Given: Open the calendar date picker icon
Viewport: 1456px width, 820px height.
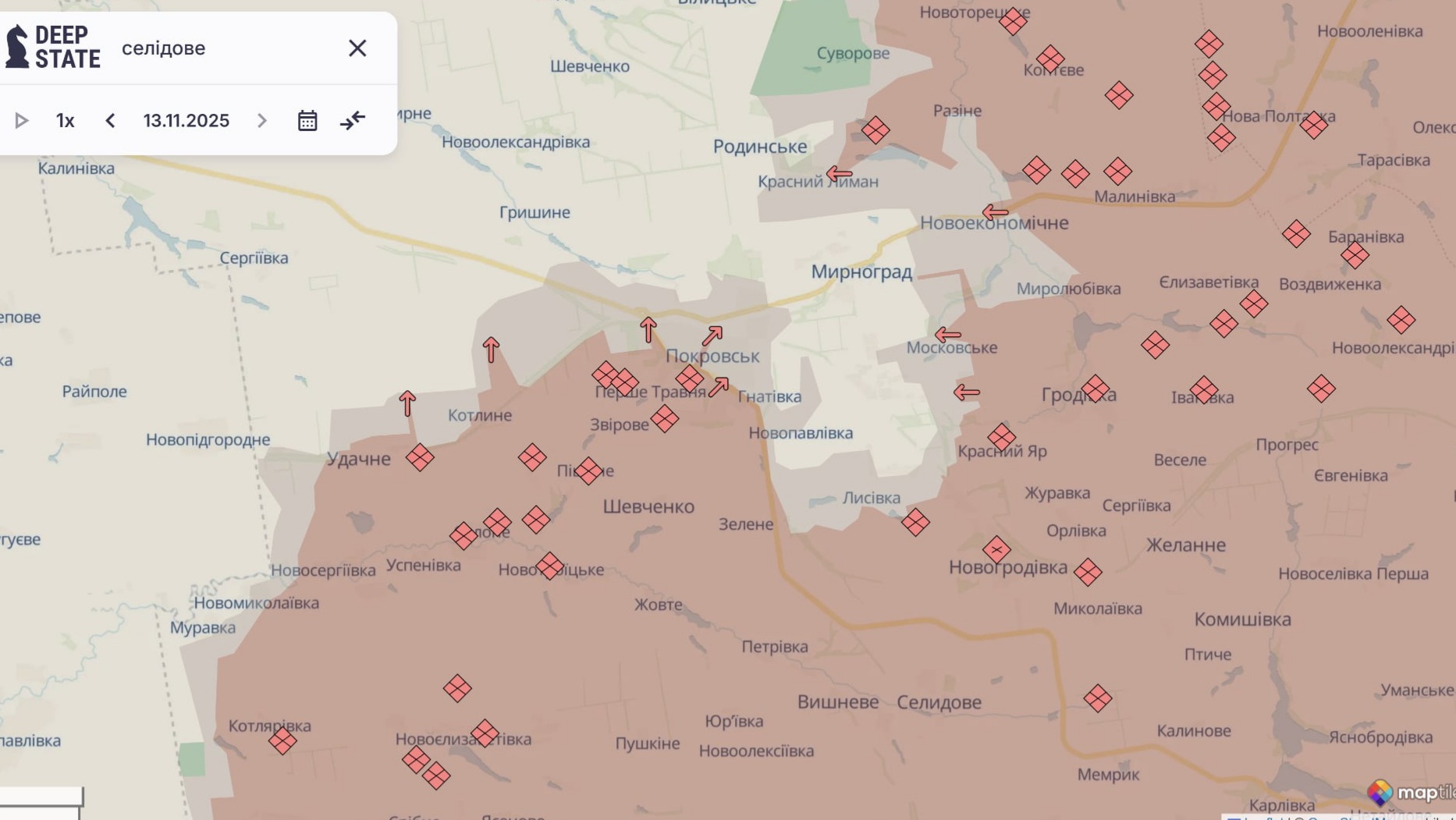Looking at the screenshot, I should tap(307, 119).
